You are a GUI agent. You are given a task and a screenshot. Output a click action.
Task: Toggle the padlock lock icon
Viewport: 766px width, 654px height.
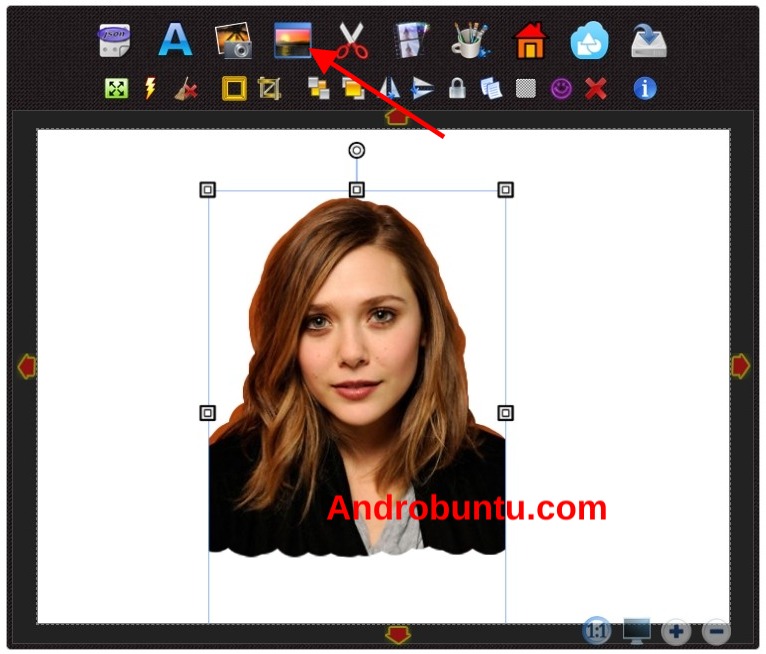(457, 88)
